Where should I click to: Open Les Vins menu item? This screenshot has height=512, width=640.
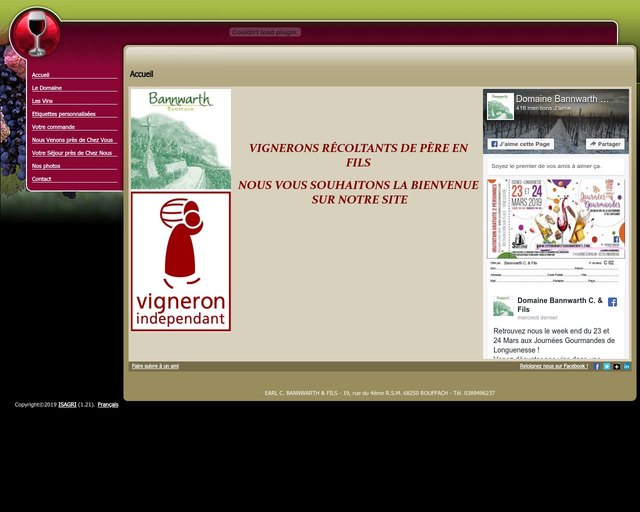(42, 101)
